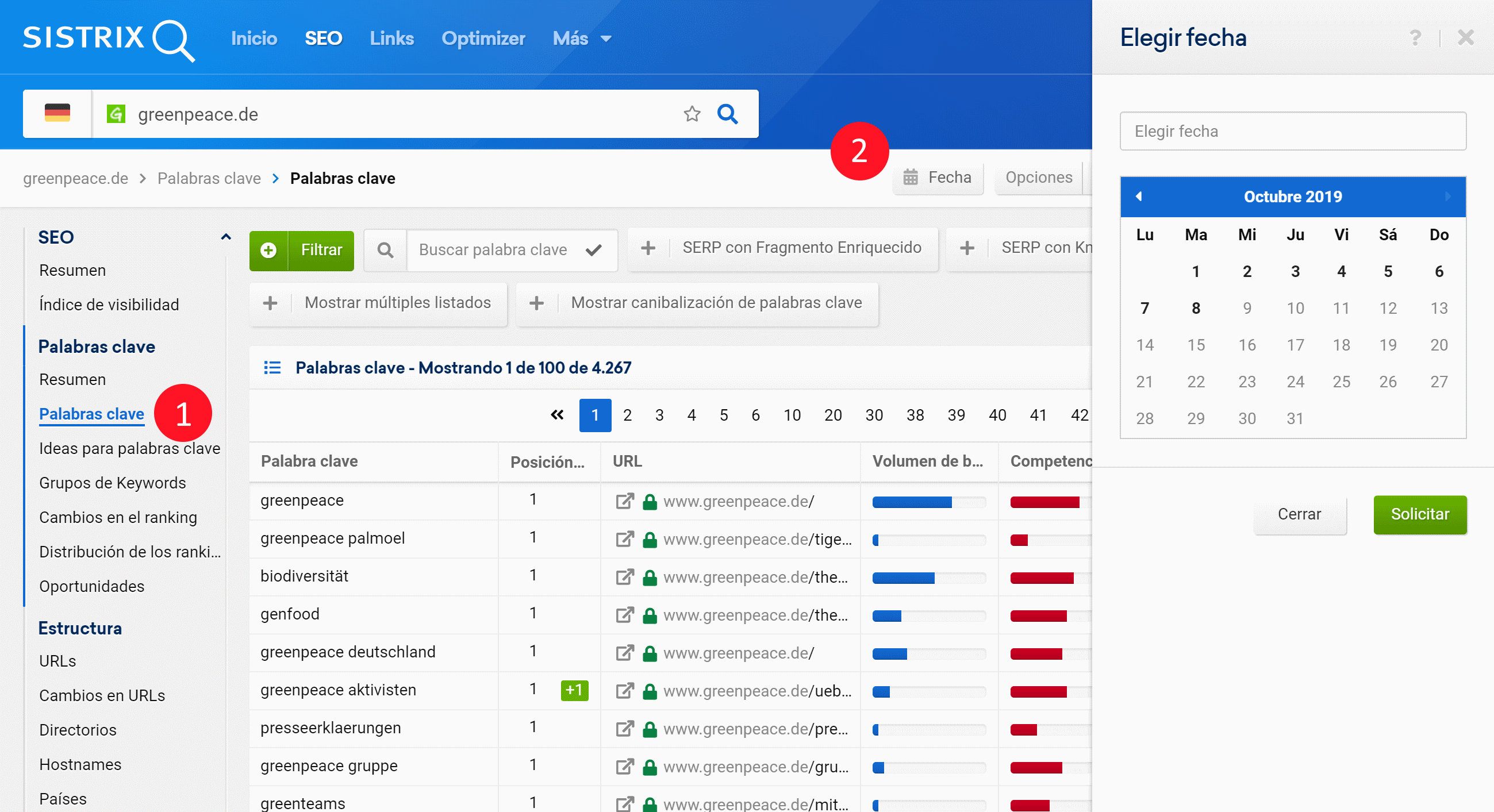Screen dimensions: 1494x812
Task: Switch to the Links navigation tab
Action: click(x=391, y=39)
